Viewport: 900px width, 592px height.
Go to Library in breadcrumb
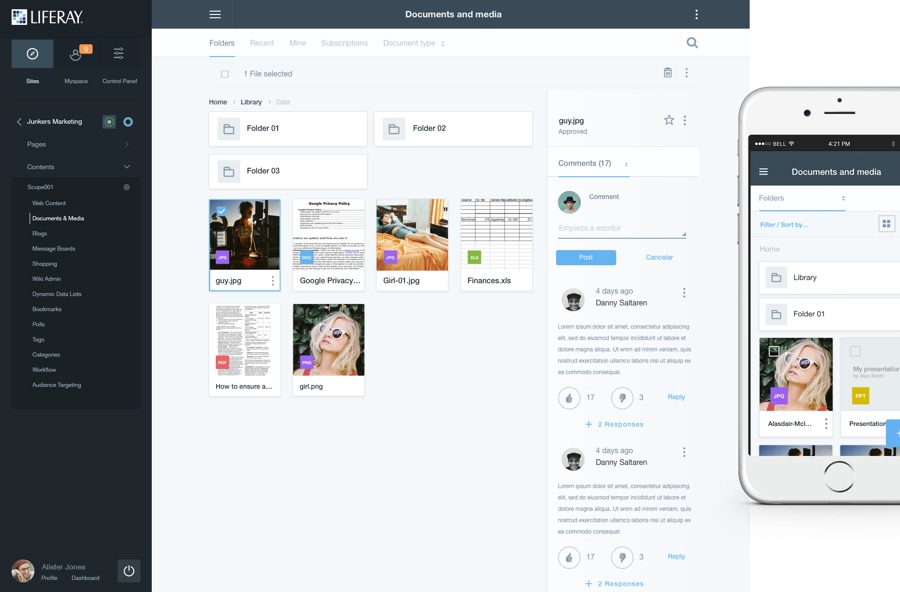251,102
